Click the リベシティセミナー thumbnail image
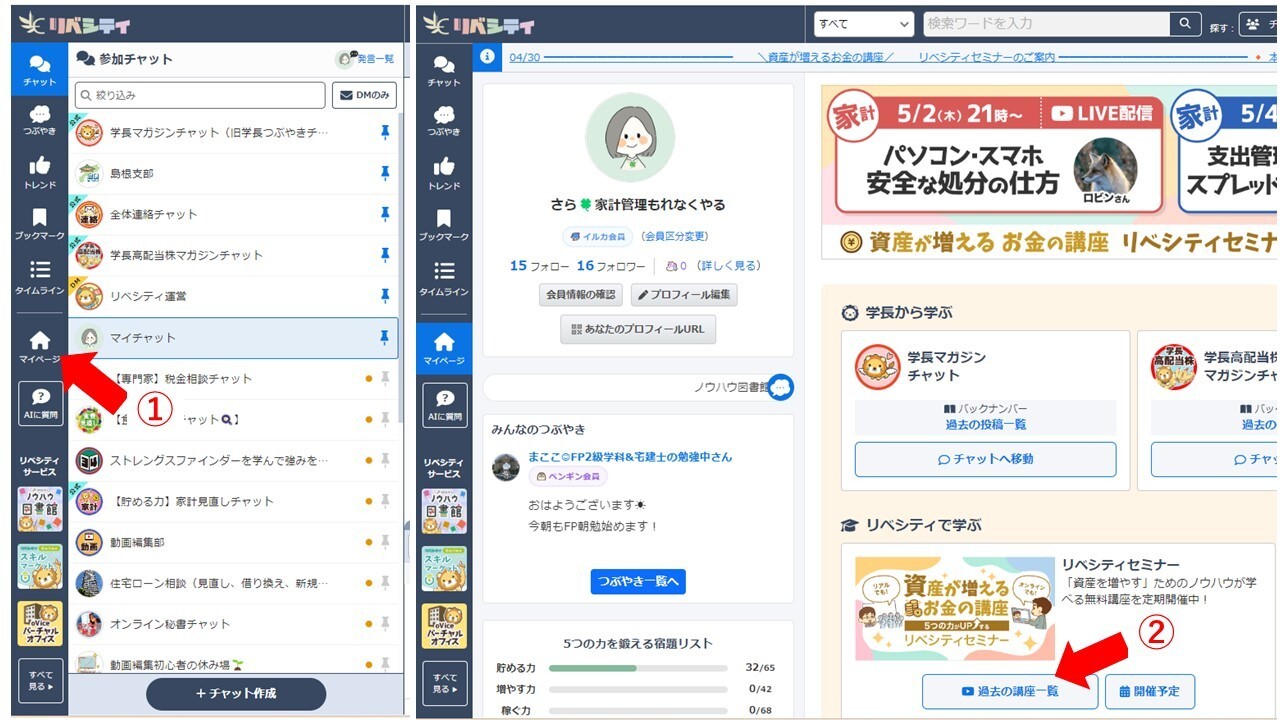The width and height of the screenshot is (1280, 720). [955, 609]
